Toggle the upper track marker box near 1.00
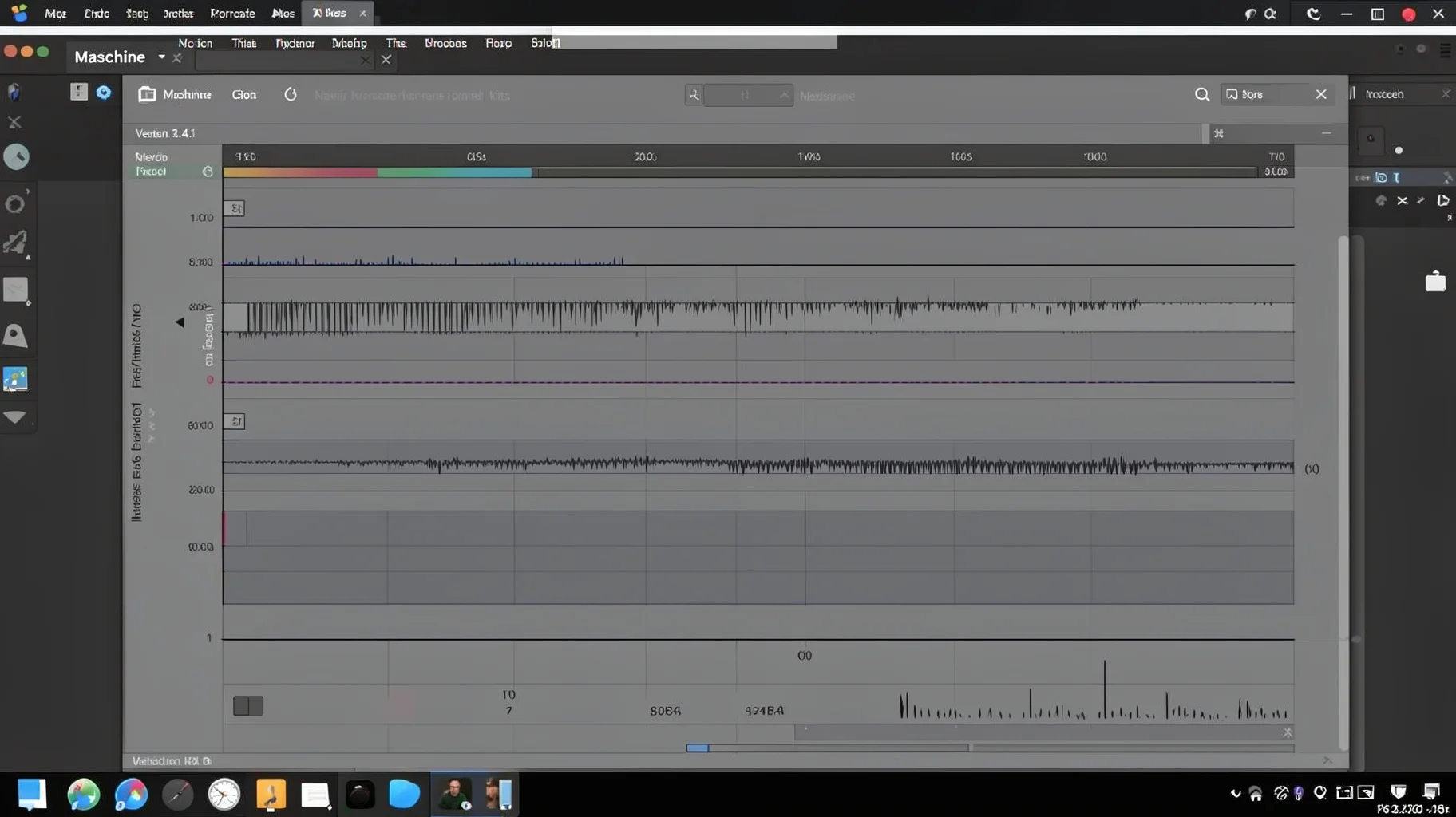The width and height of the screenshot is (1456, 817). (x=234, y=208)
